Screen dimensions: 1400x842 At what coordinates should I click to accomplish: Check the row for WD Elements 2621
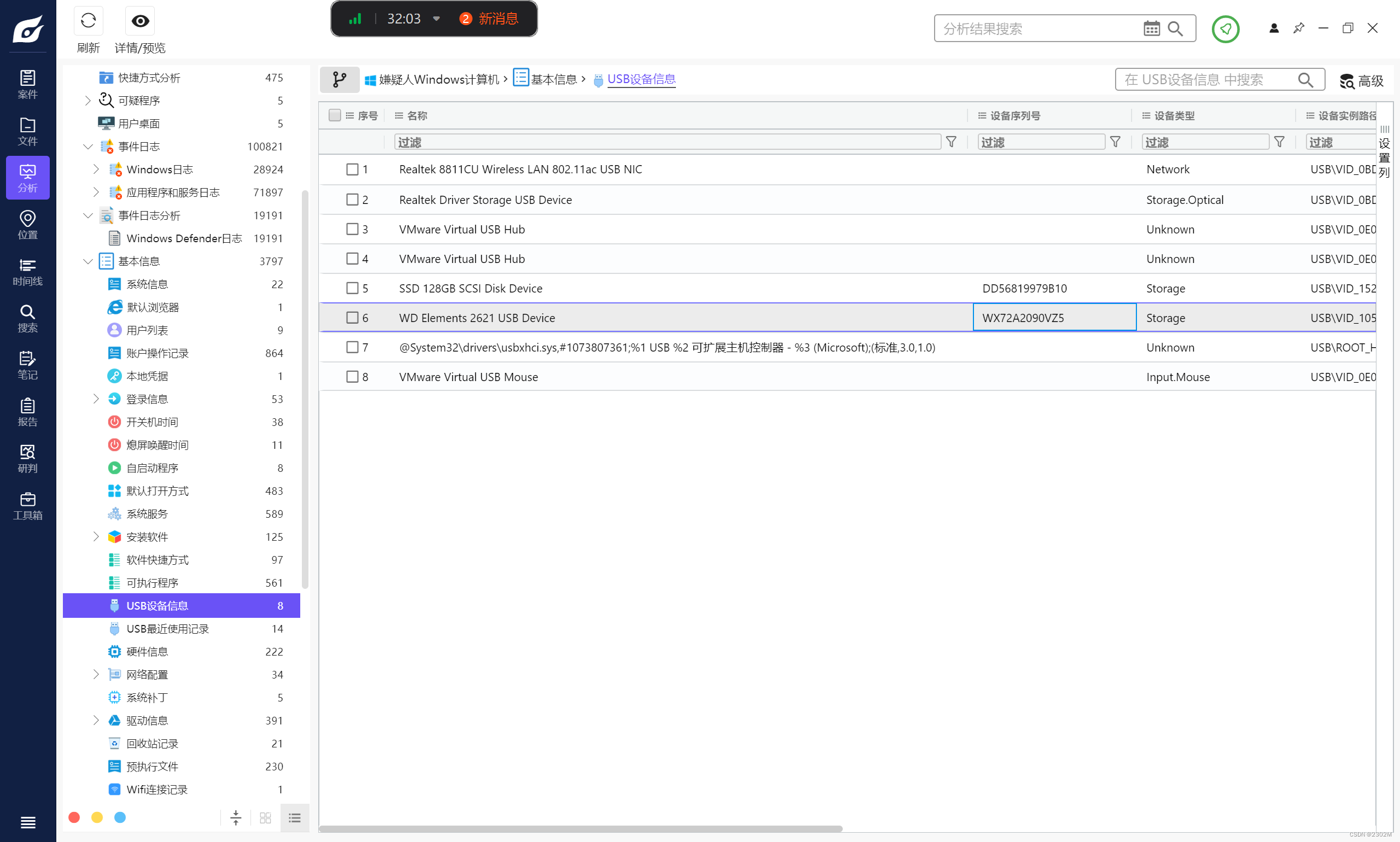(x=352, y=318)
